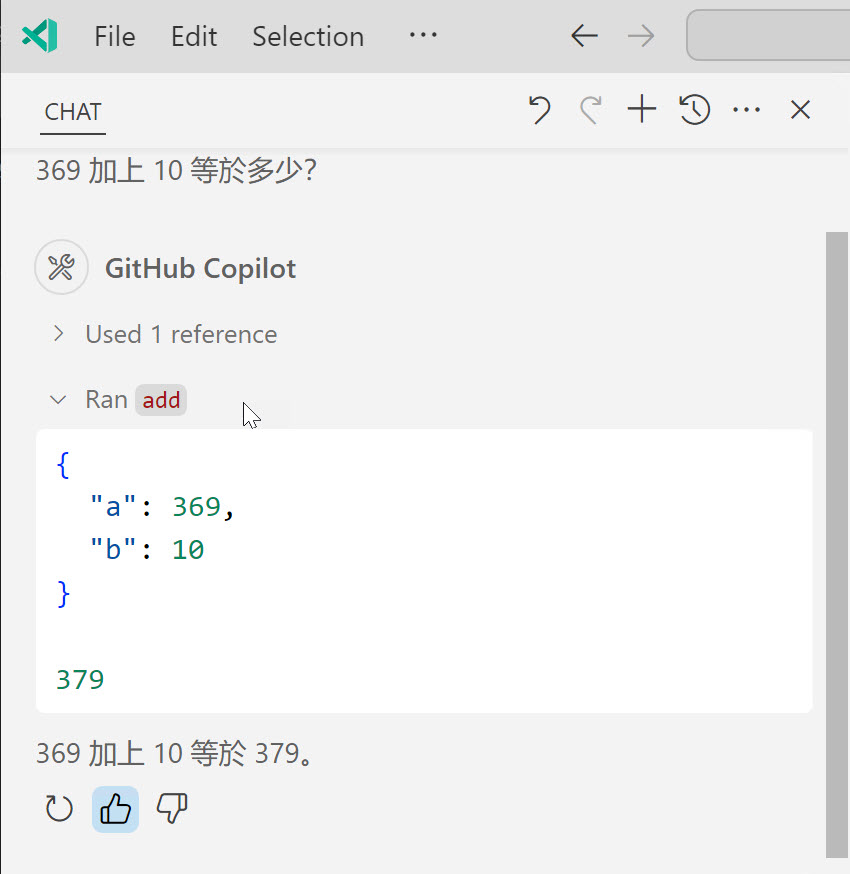Open the File menu
The width and height of the screenshot is (850, 874).
click(114, 37)
